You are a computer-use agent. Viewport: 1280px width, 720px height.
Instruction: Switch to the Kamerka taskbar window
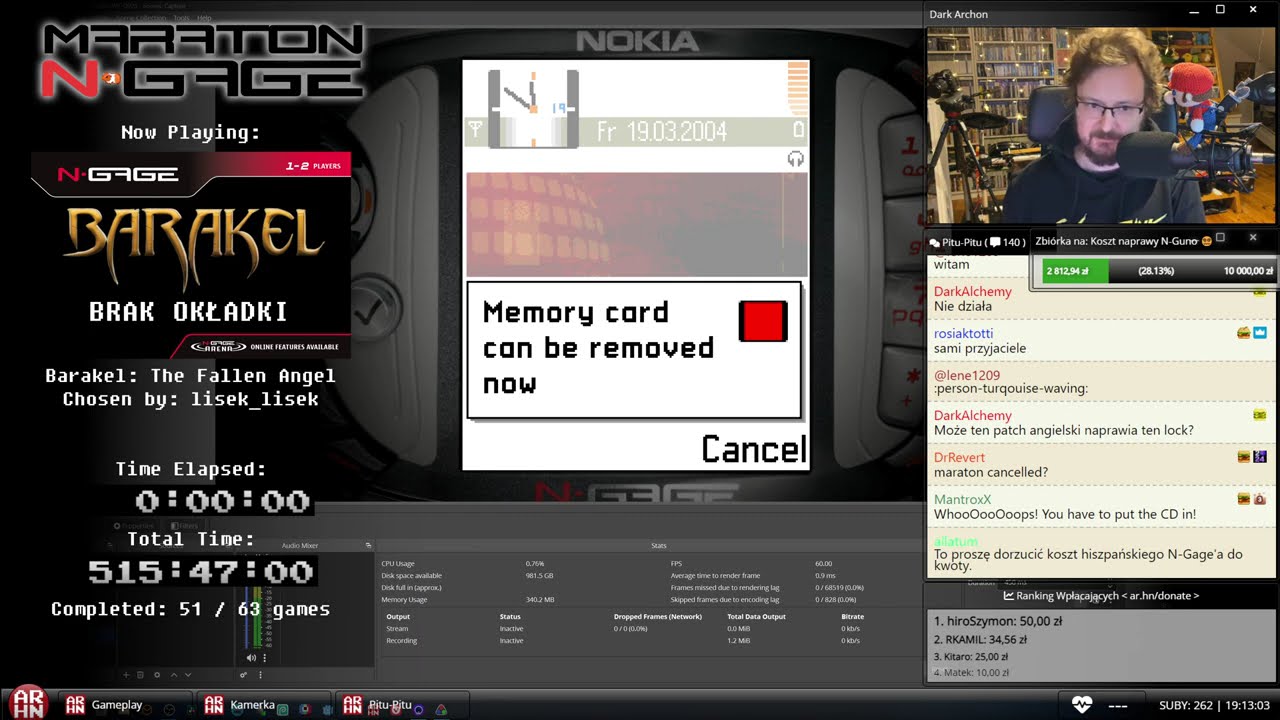[264, 705]
